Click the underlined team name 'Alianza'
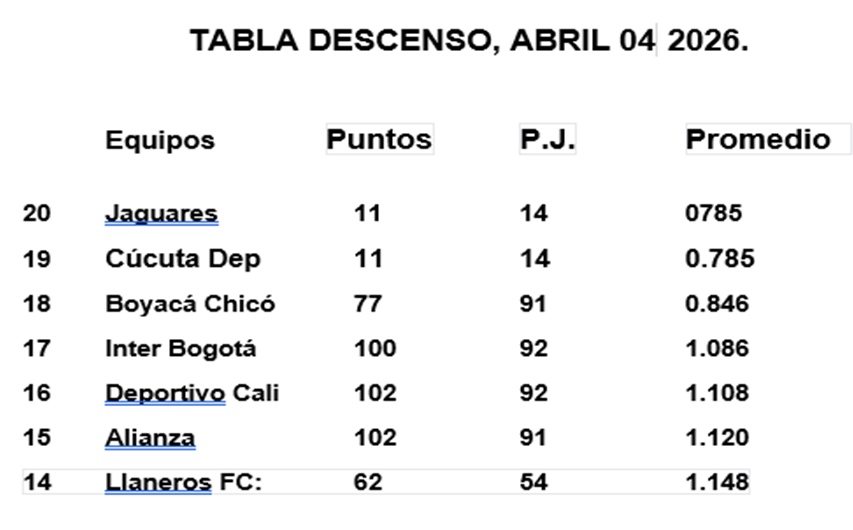 click(x=150, y=438)
